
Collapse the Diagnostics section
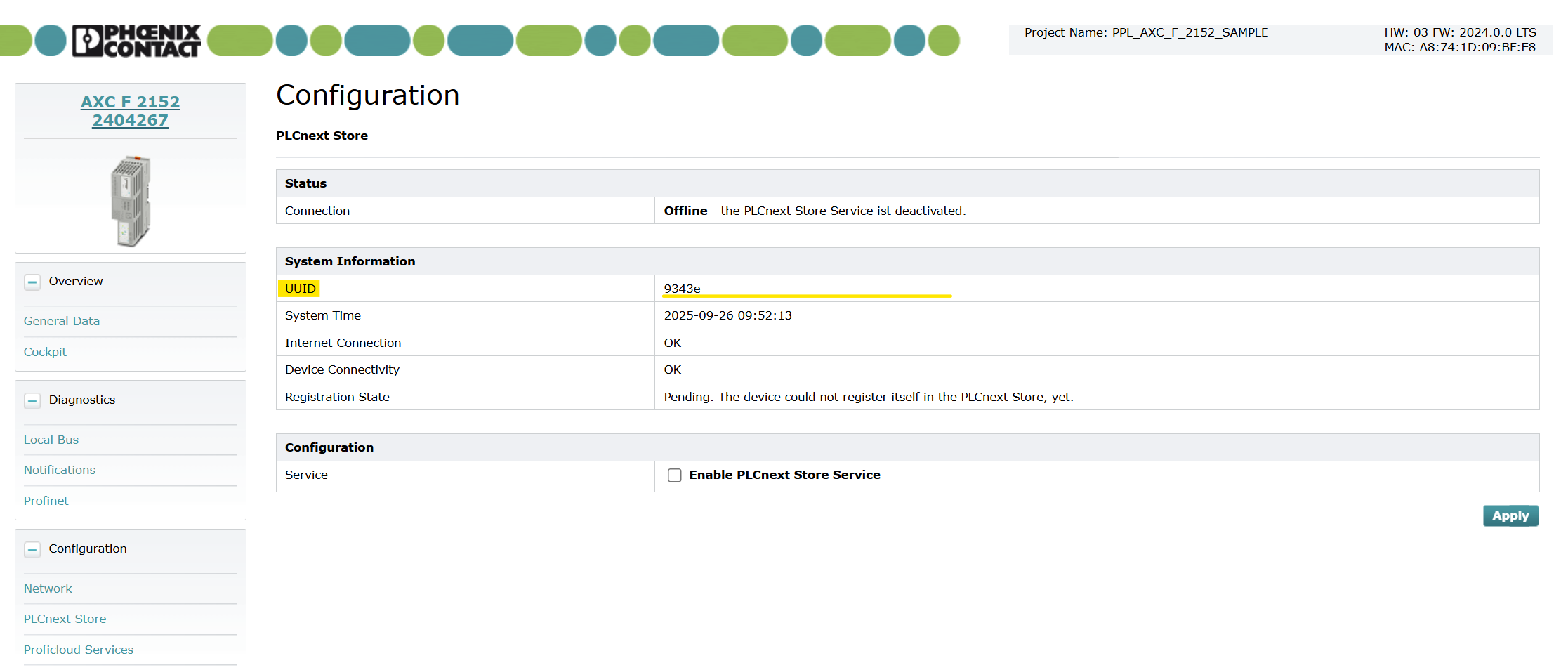pyautogui.click(x=32, y=401)
